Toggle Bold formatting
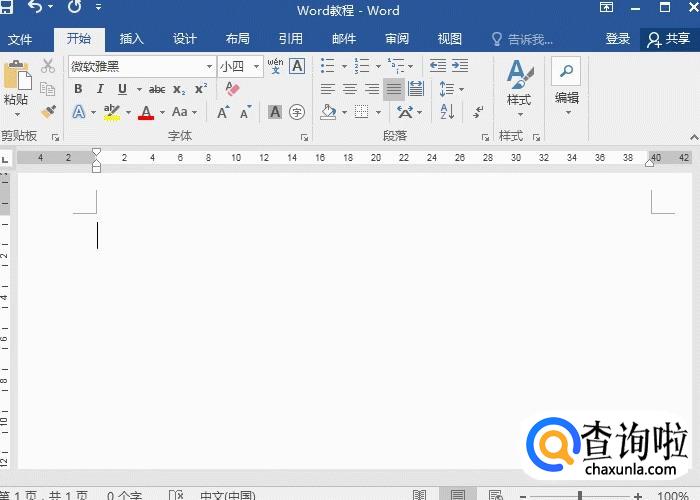 pyautogui.click(x=78, y=89)
